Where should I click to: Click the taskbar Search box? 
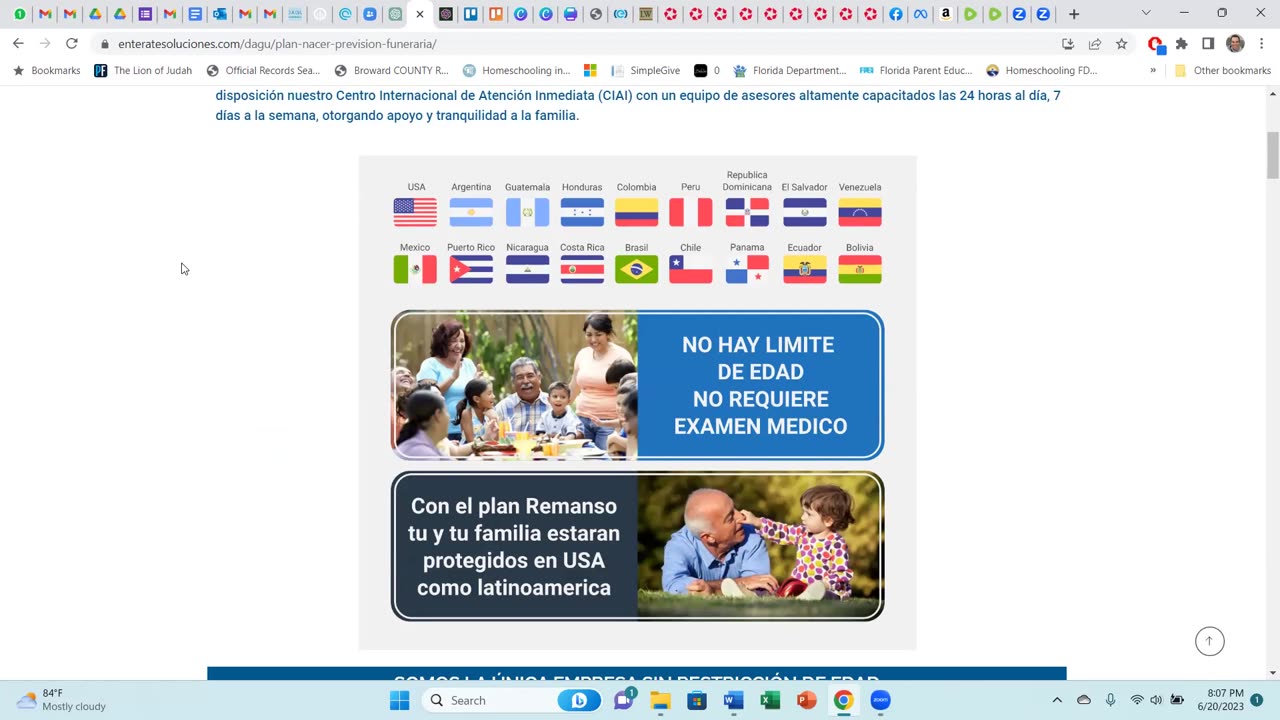(510, 700)
